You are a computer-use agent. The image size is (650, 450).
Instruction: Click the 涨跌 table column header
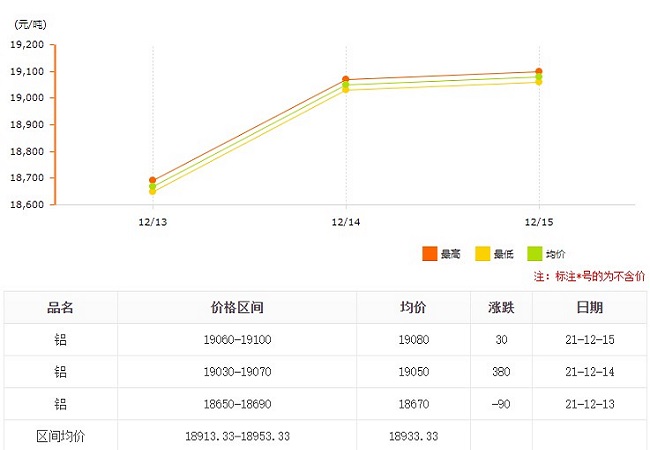tap(501, 308)
